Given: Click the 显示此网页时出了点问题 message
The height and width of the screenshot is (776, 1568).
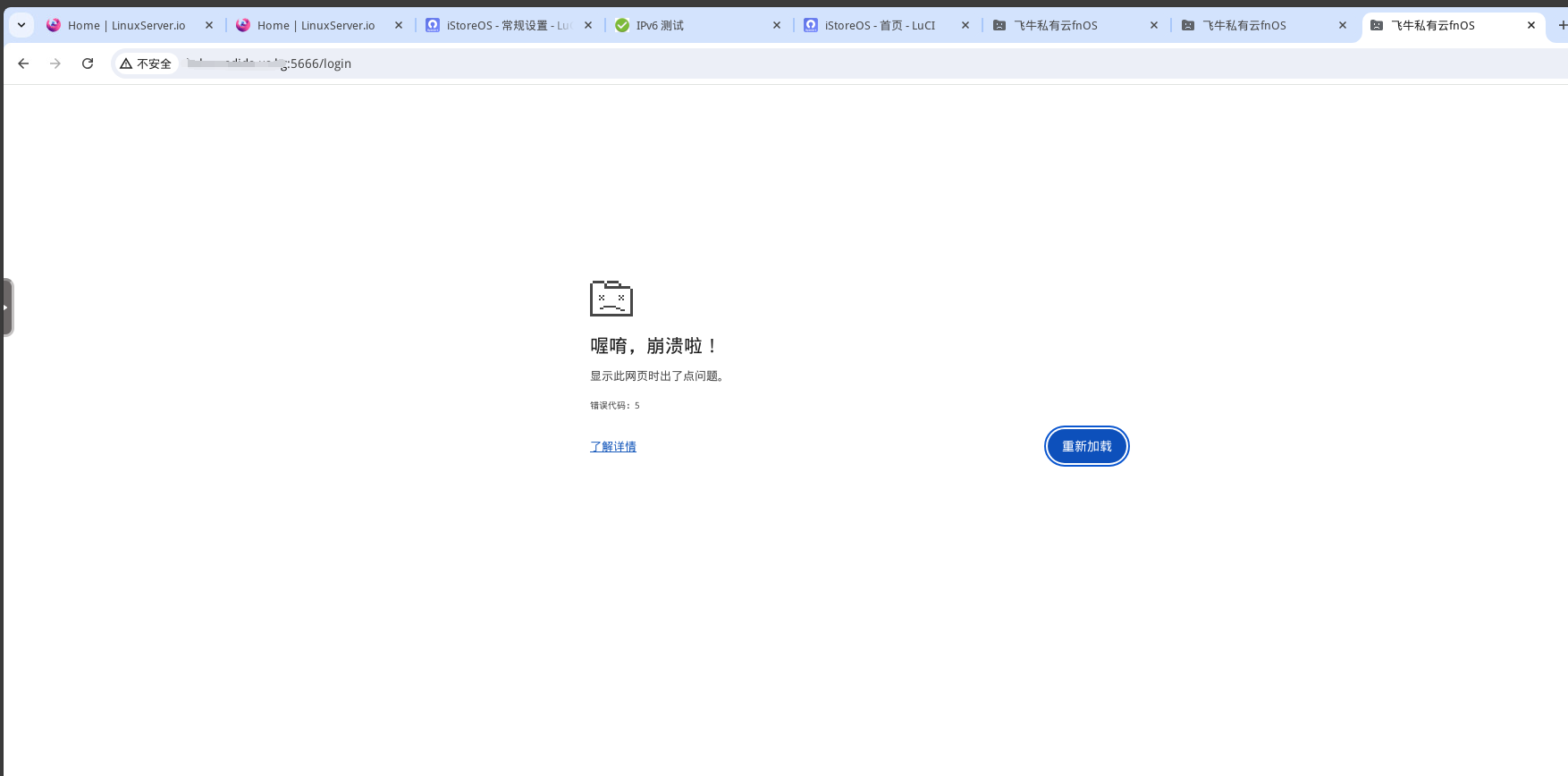Looking at the screenshot, I should coord(659,375).
